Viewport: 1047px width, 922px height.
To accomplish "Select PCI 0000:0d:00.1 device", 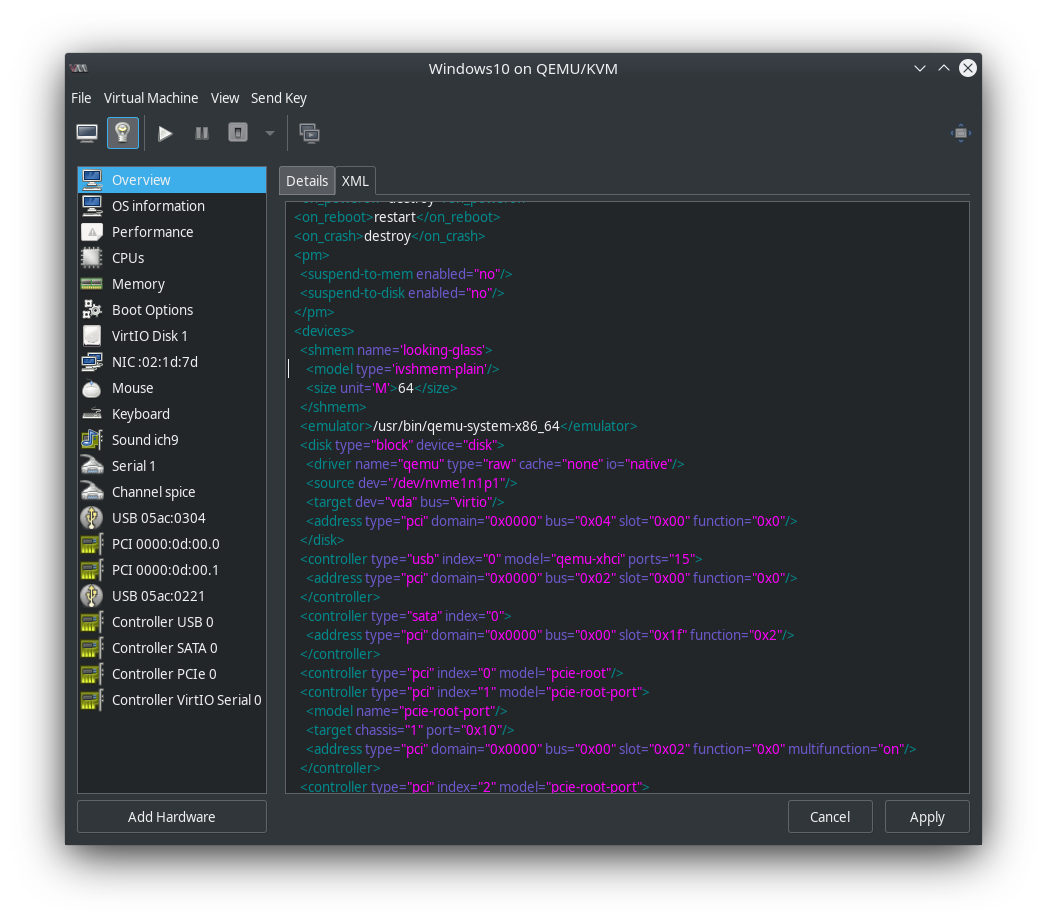I will tap(172, 570).
